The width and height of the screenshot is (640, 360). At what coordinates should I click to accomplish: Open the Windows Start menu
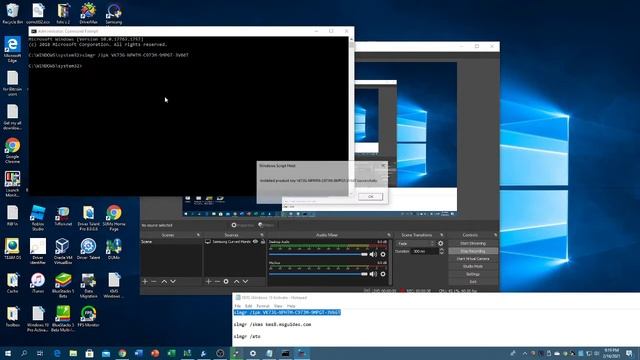coord(8,353)
